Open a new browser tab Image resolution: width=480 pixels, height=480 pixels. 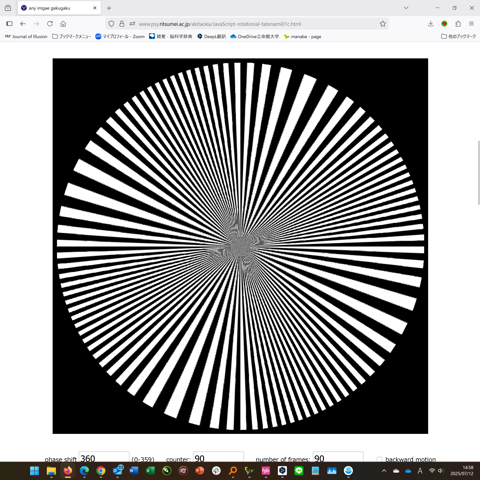click(109, 8)
